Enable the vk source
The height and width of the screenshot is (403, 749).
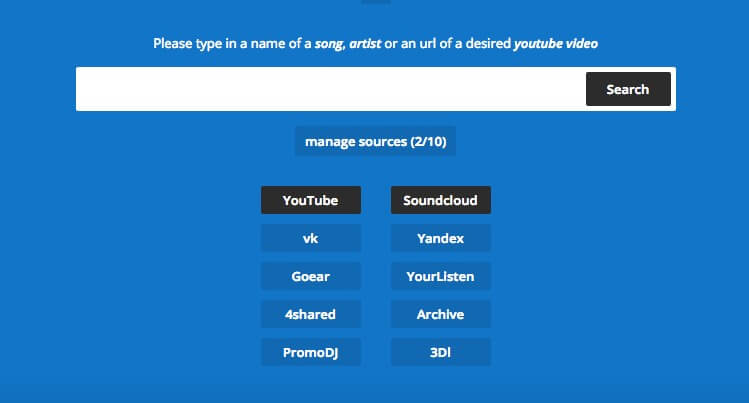click(311, 238)
